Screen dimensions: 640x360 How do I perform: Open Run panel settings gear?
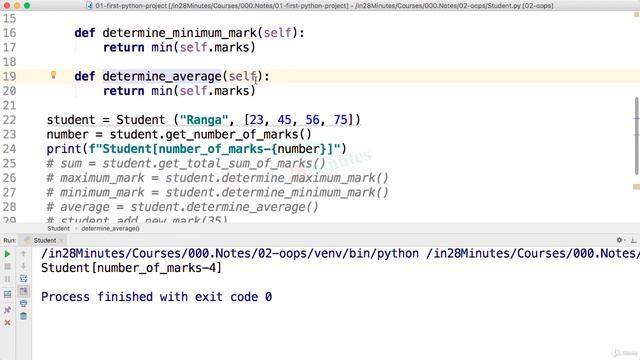tap(620, 240)
